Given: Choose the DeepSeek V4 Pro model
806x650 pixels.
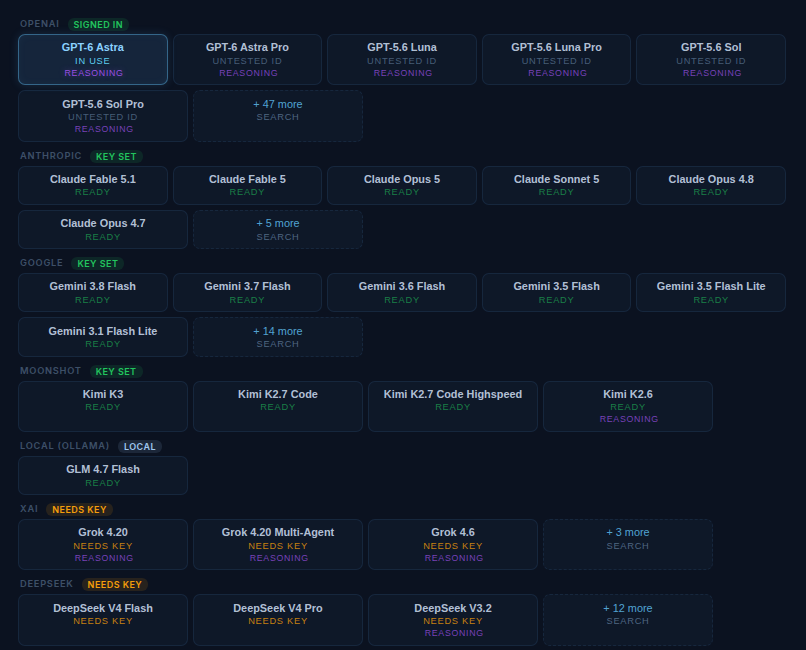Looking at the screenshot, I should 278,620.
